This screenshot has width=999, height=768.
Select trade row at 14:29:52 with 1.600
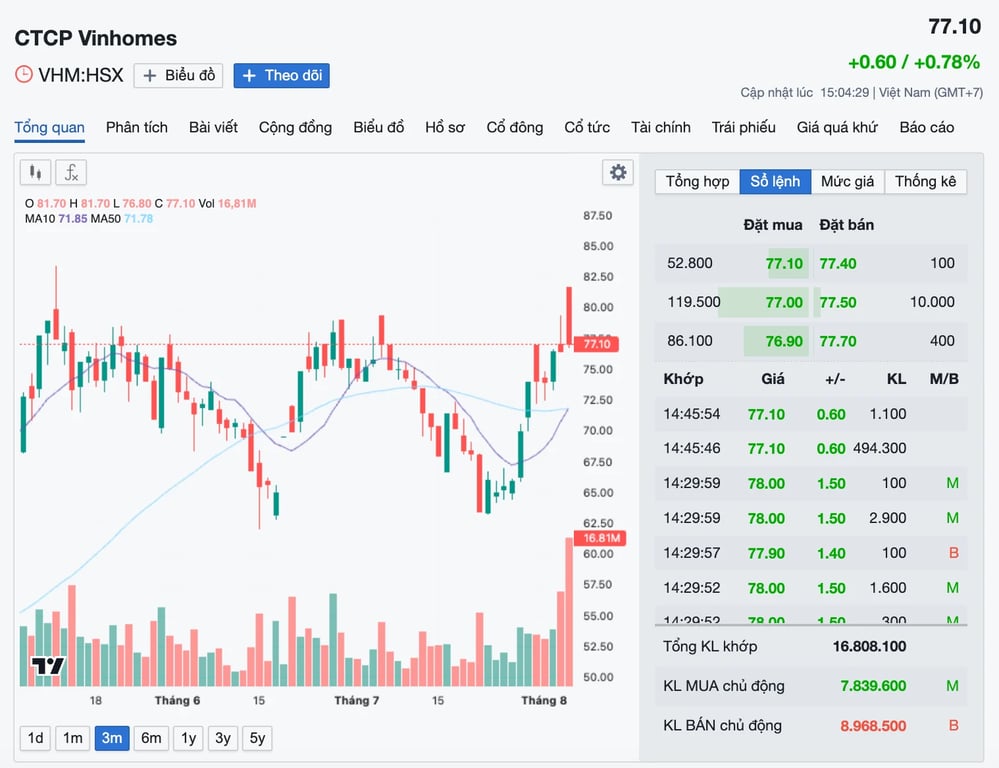(811, 588)
